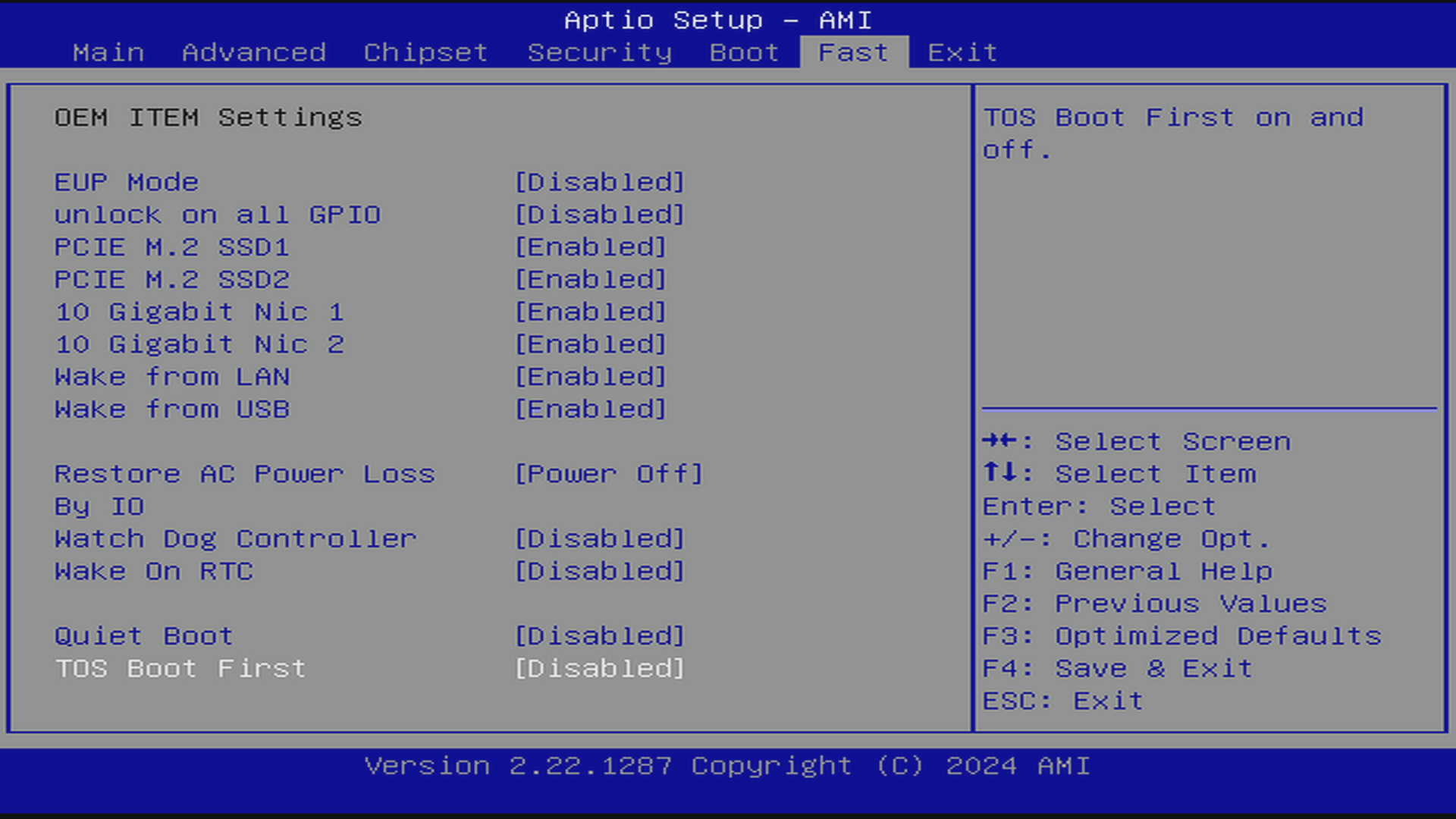Switch to the Advanced tab
The image size is (1456, 819).
coord(254,52)
